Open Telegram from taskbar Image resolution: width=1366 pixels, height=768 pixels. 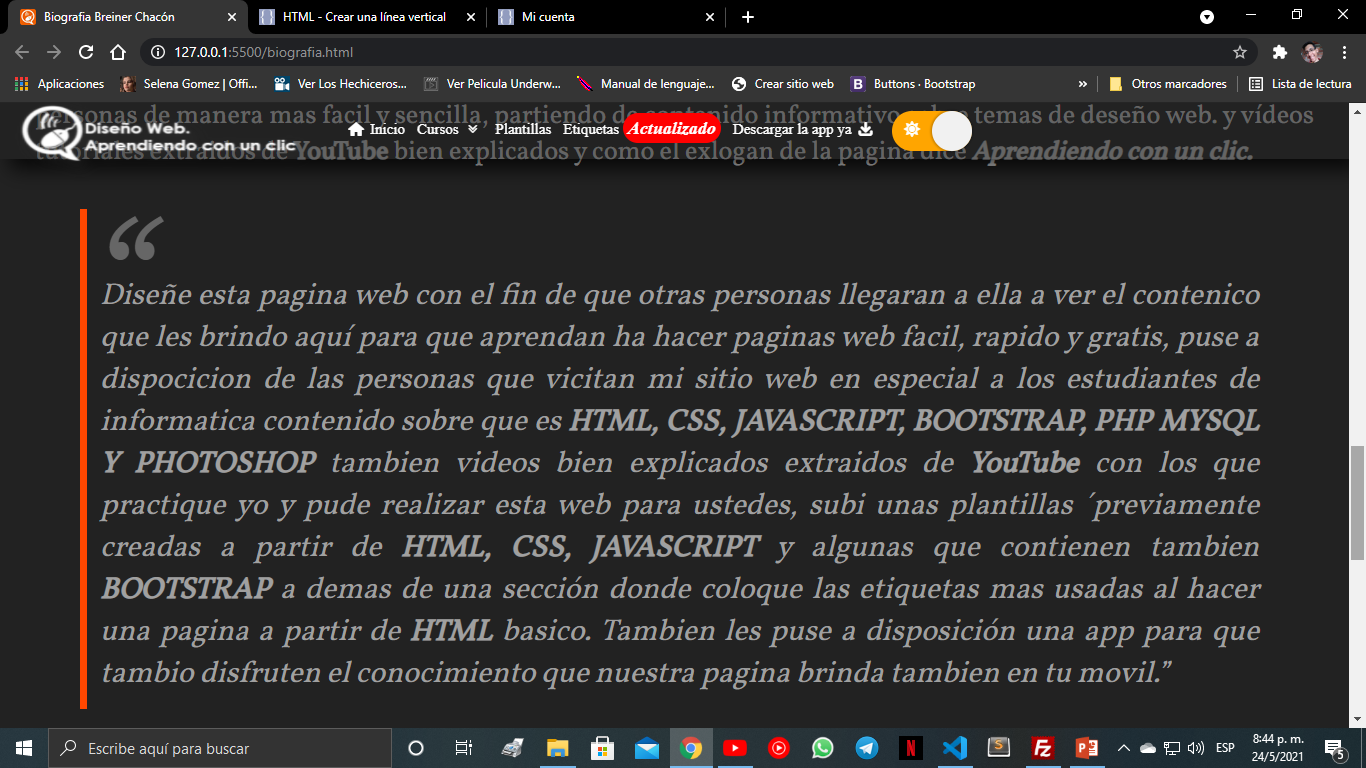tap(867, 748)
